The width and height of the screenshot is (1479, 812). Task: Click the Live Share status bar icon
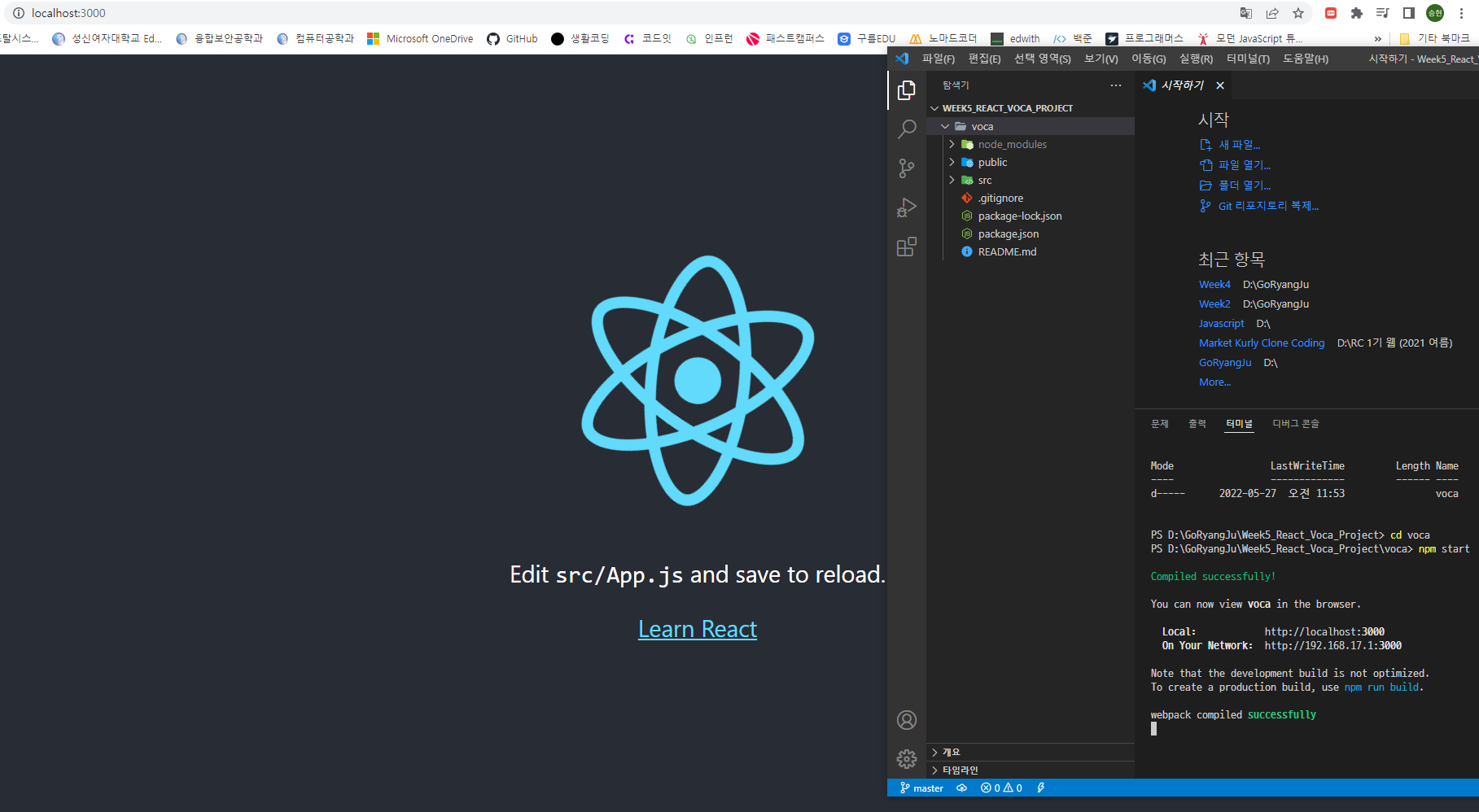(1040, 788)
